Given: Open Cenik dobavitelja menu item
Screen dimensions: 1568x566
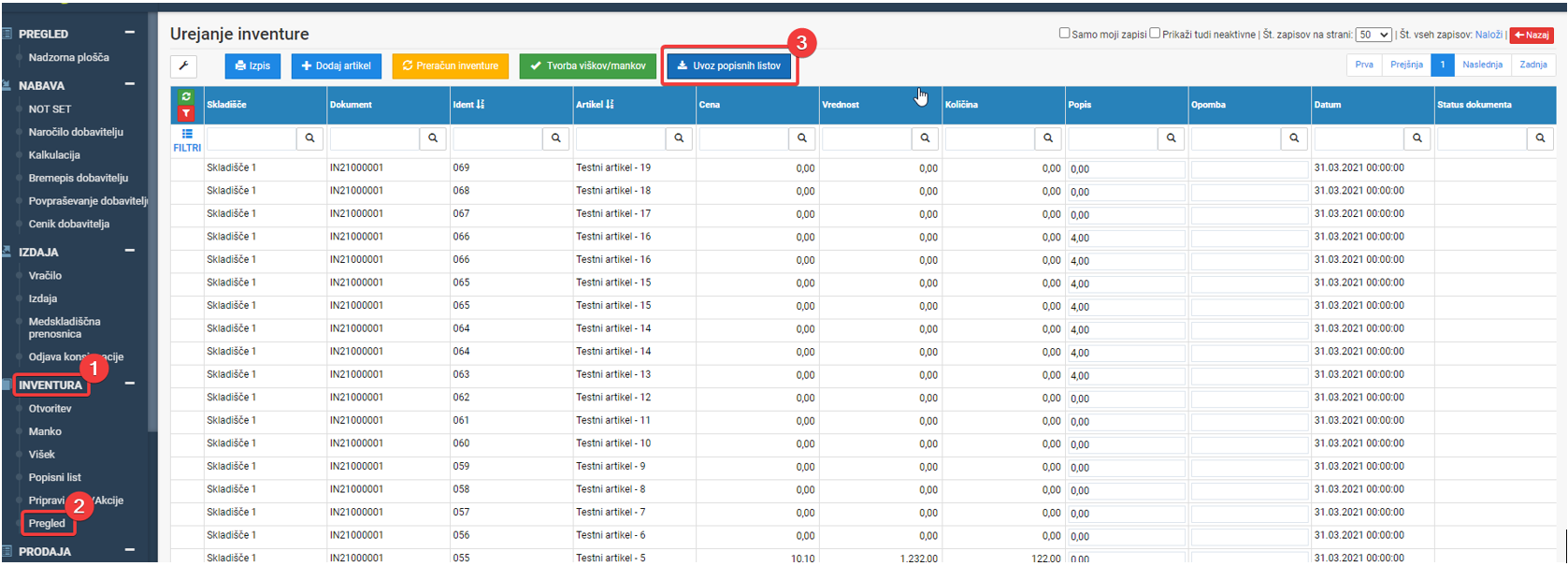Looking at the screenshot, I should pyautogui.click(x=68, y=224).
